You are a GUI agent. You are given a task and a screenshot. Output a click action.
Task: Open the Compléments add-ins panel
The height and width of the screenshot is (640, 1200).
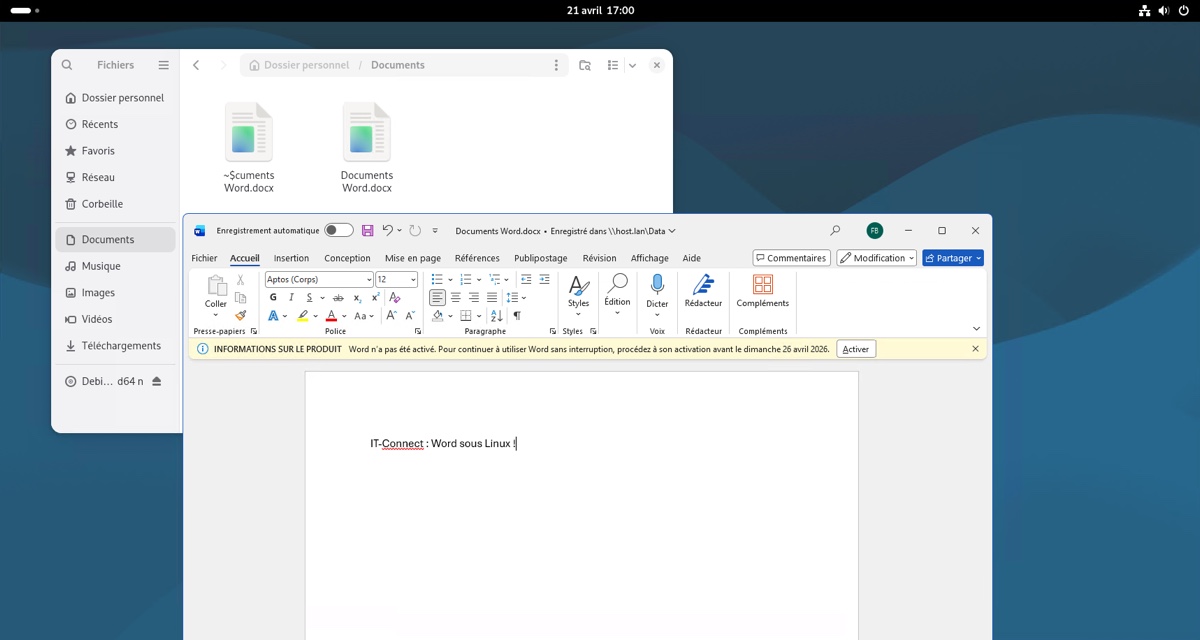click(762, 290)
